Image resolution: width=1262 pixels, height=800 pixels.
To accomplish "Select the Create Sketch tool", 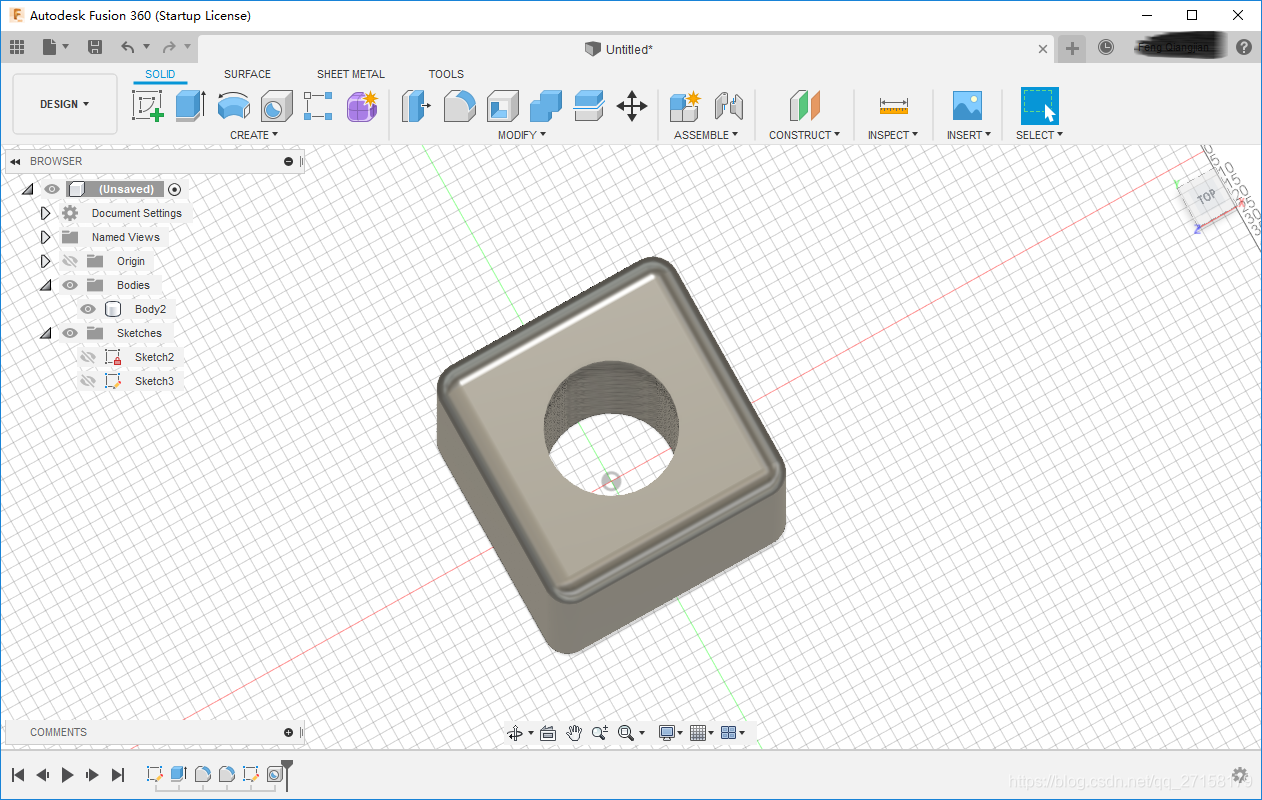I will tap(148, 106).
